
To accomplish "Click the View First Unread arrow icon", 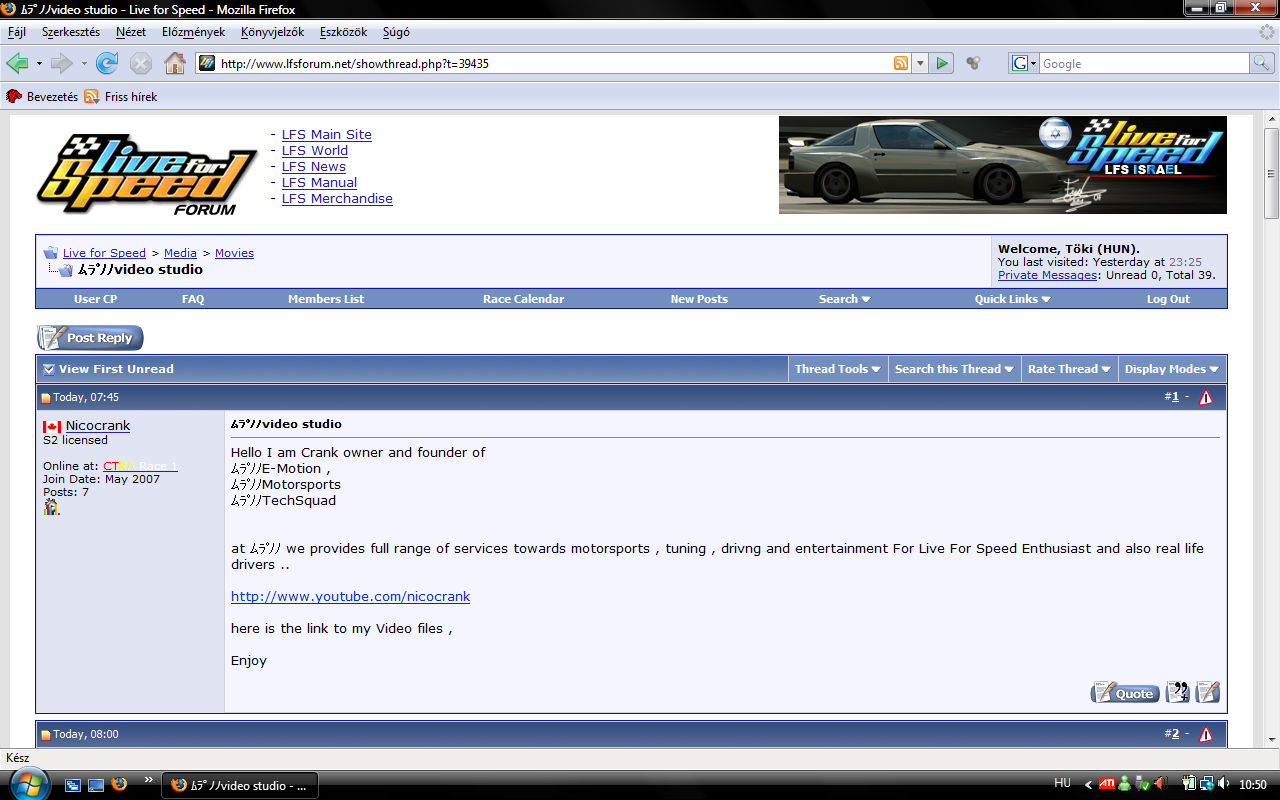I will [x=48, y=369].
